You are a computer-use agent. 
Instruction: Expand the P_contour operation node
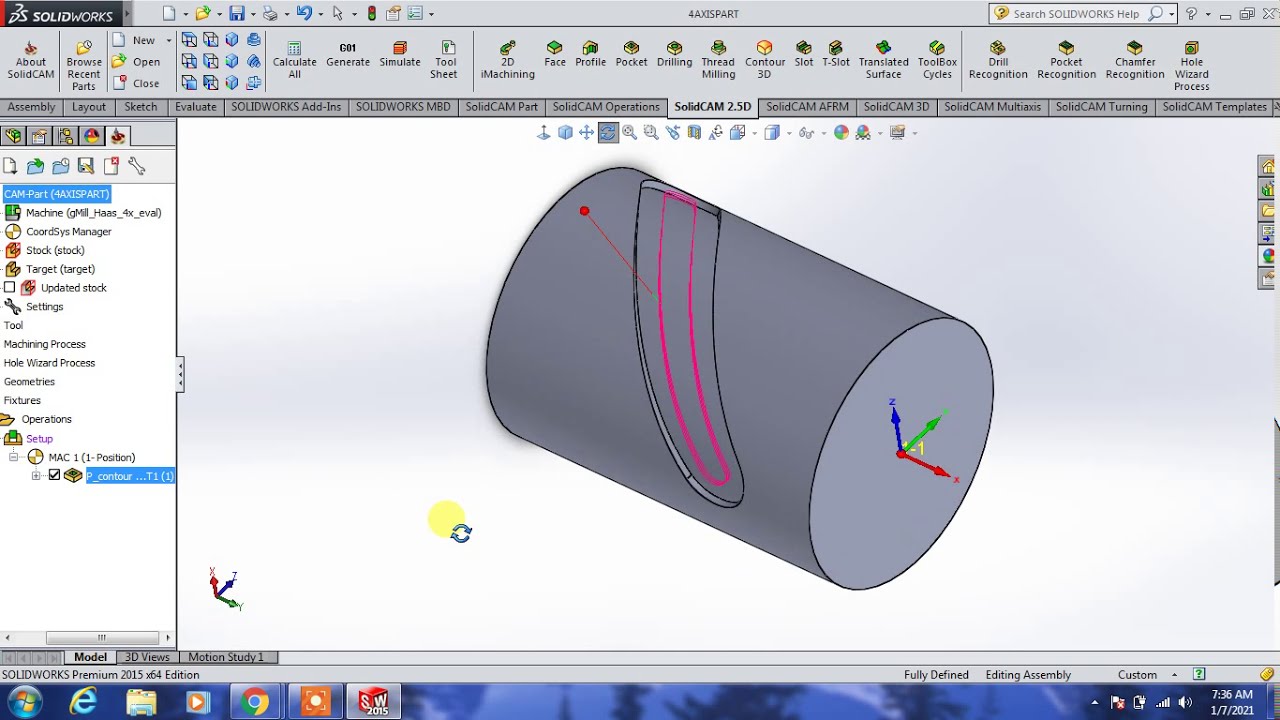coord(36,476)
